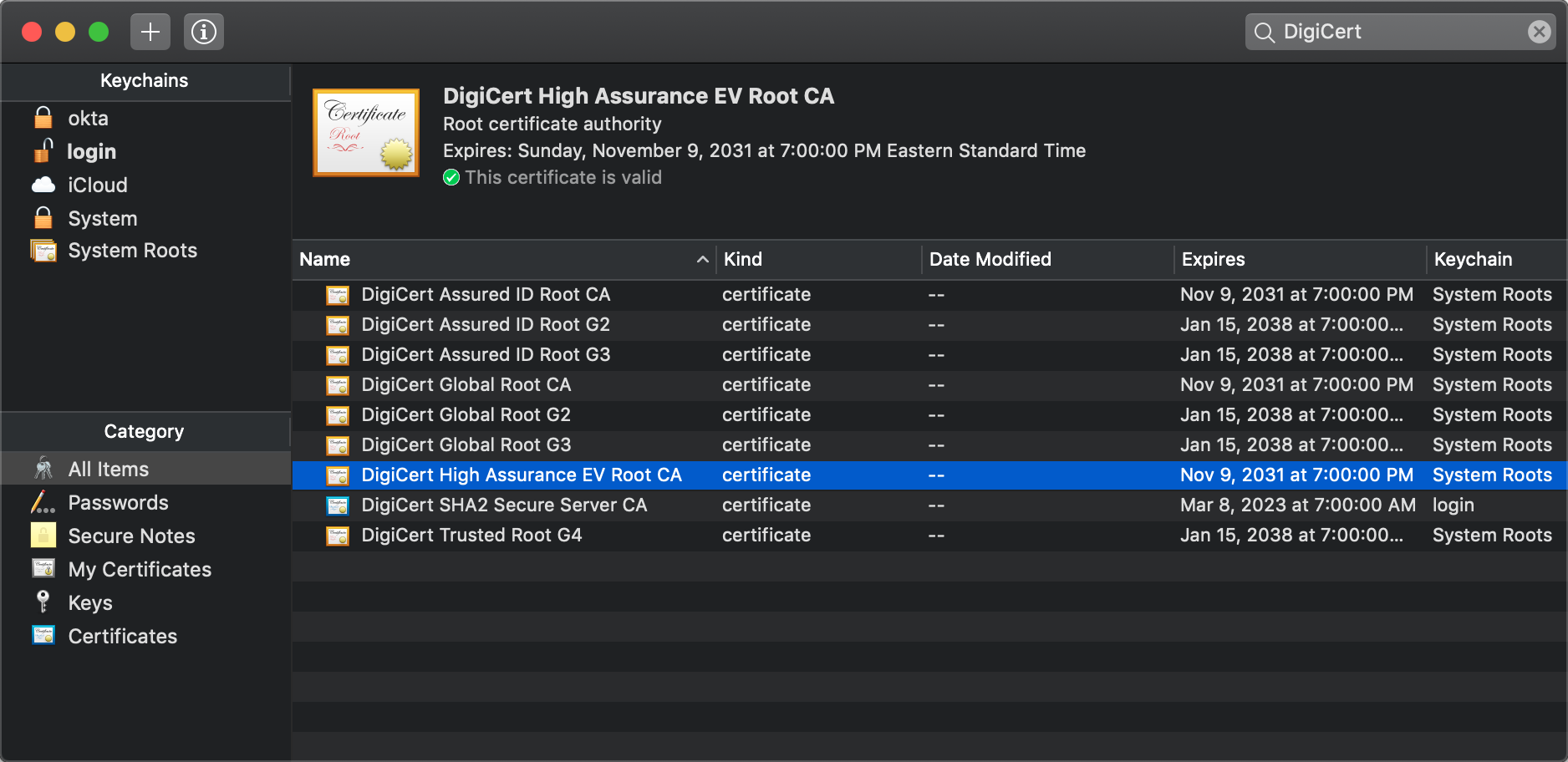The width and height of the screenshot is (1568, 762).
Task: Click the Keys category key icon
Action: (43, 602)
